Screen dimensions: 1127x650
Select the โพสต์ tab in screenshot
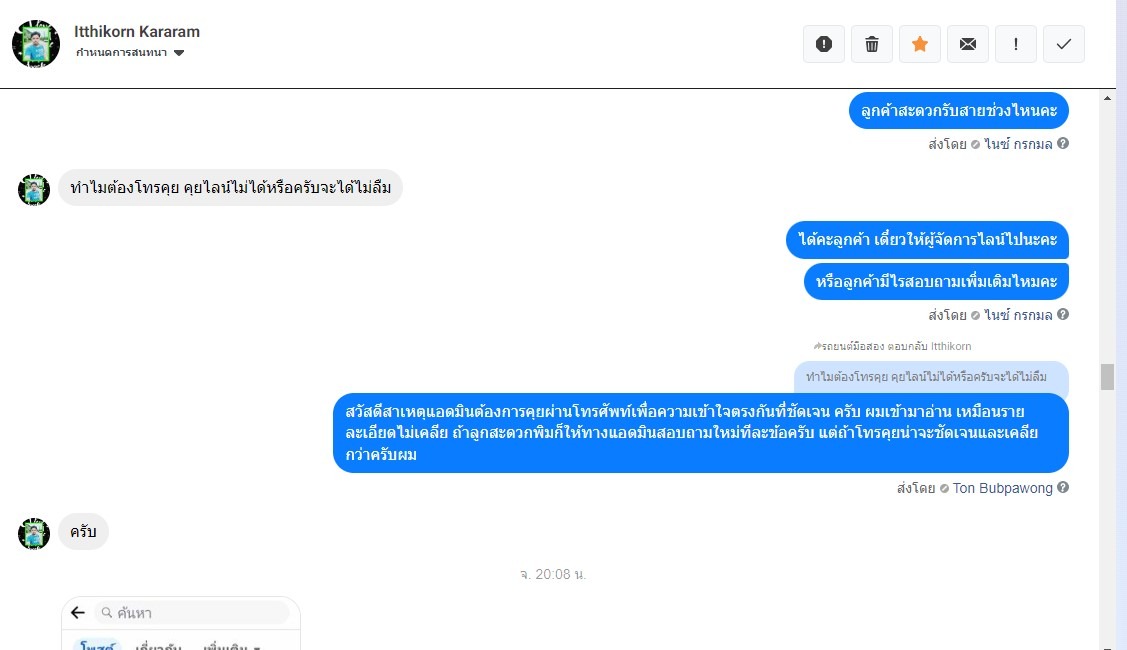click(96, 645)
